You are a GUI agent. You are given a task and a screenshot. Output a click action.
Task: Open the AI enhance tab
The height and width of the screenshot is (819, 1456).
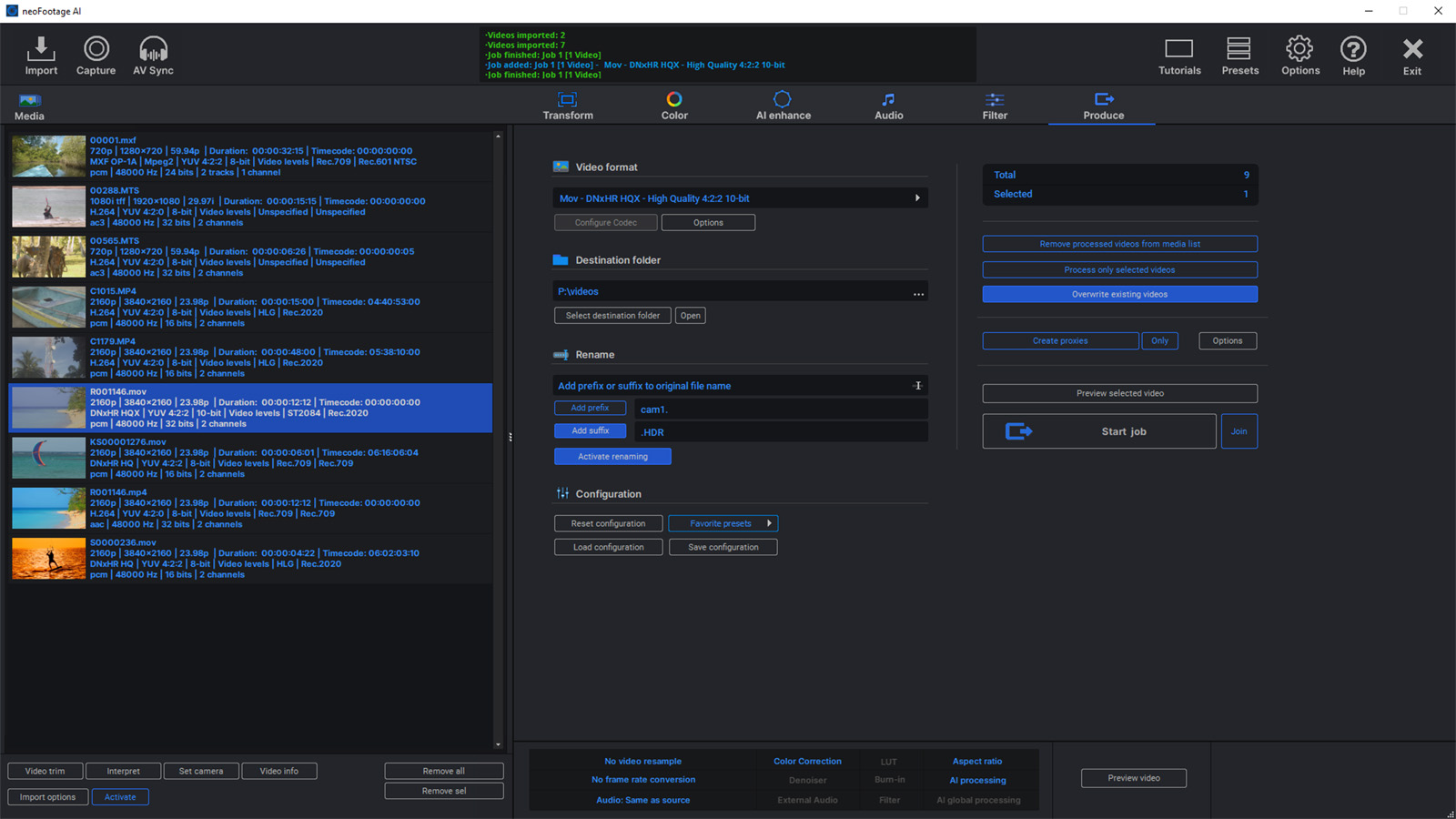[783, 106]
